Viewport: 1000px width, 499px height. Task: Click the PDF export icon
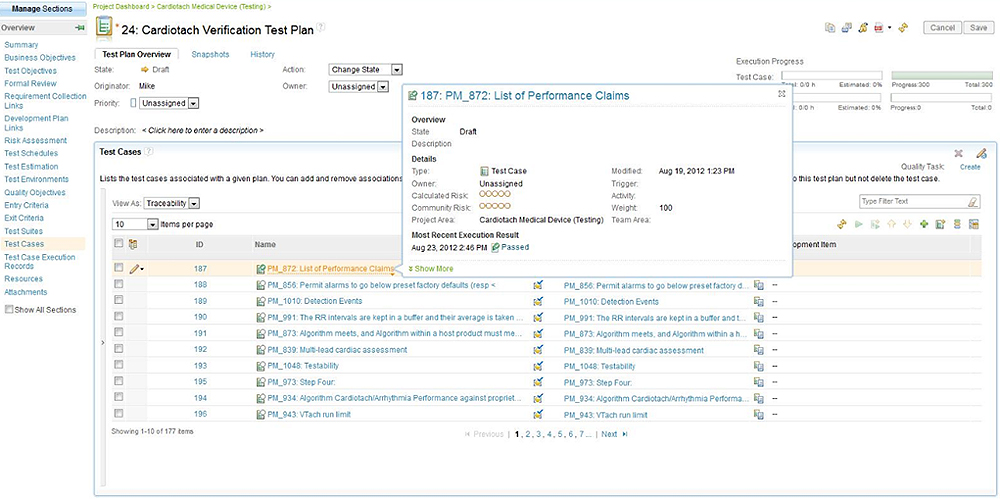pyautogui.click(x=879, y=27)
